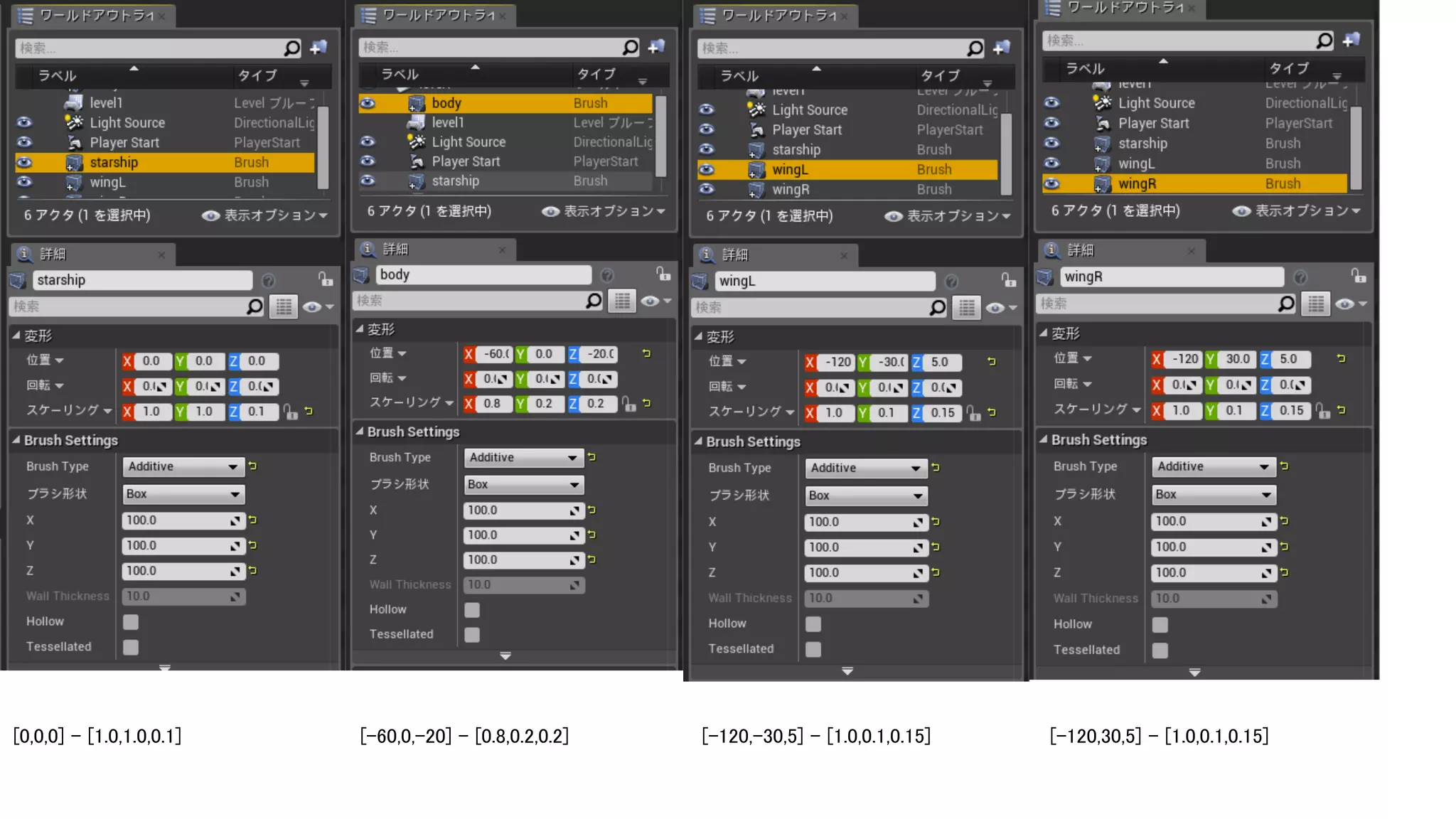Screen dimensions: 1456x819
Task: Select the Player Start row in the fourth outliner
Action: click(x=1153, y=123)
